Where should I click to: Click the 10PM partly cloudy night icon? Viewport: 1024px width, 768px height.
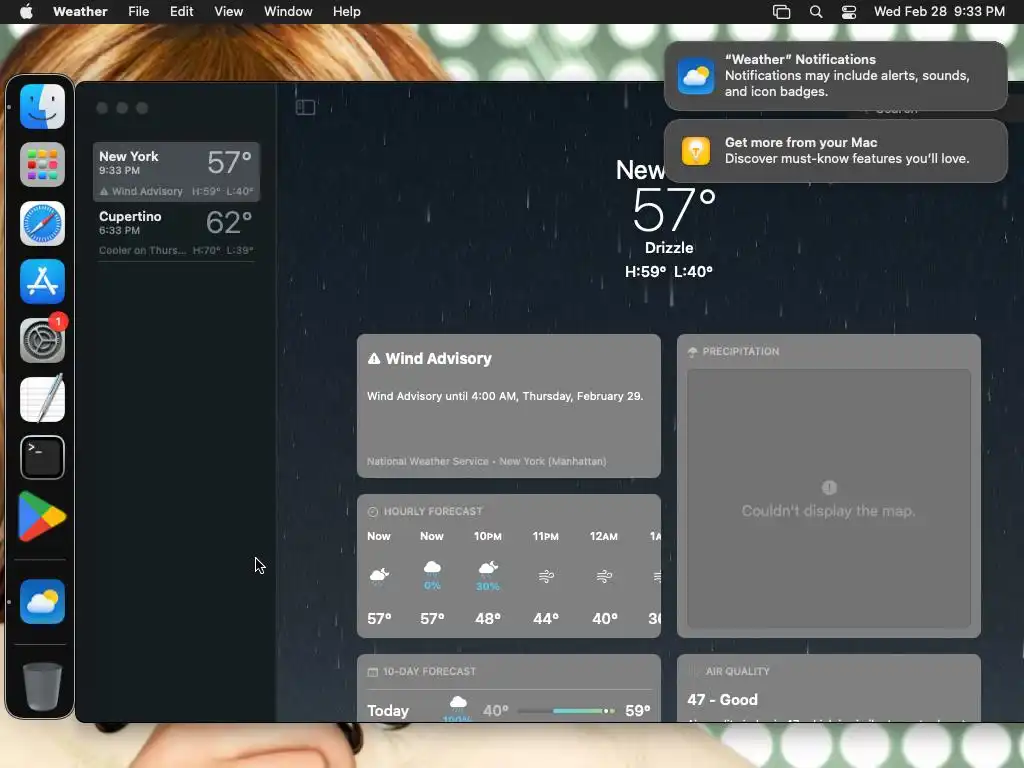click(488, 568)
